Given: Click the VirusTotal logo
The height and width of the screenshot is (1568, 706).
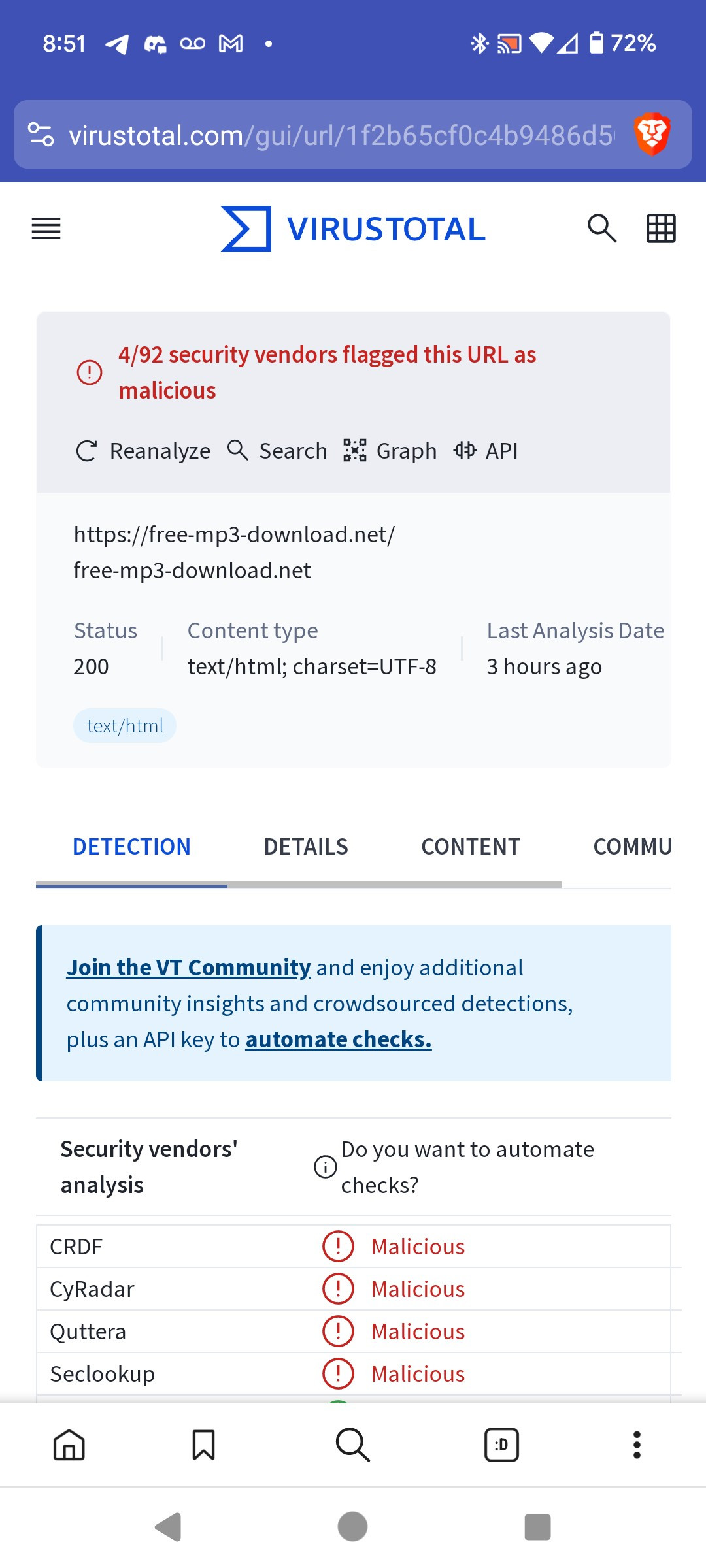Looking at the screenshot, I should [353, 229].
